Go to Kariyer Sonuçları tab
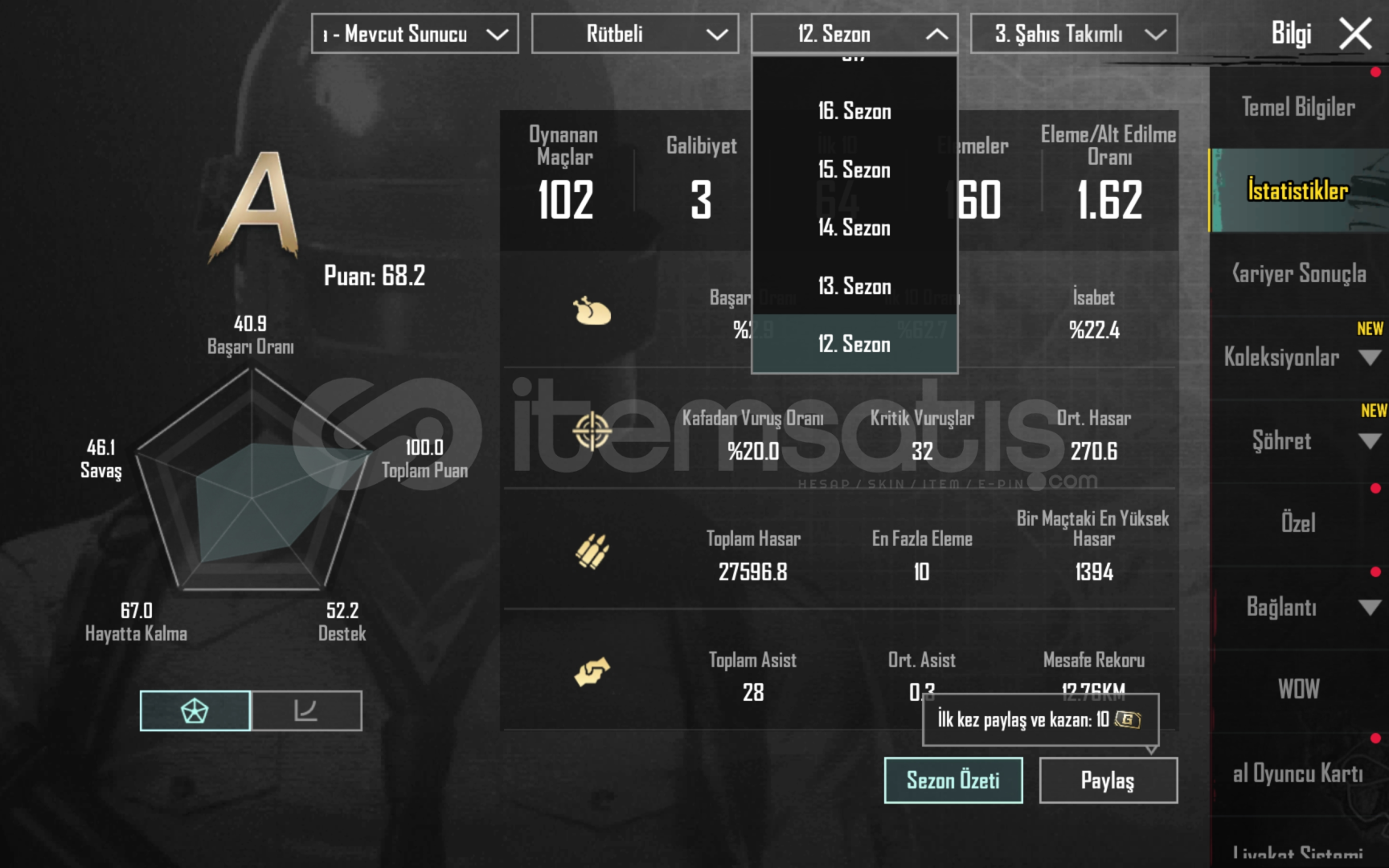Viewport: 1389px width, 868px height. coord(1299,273)
